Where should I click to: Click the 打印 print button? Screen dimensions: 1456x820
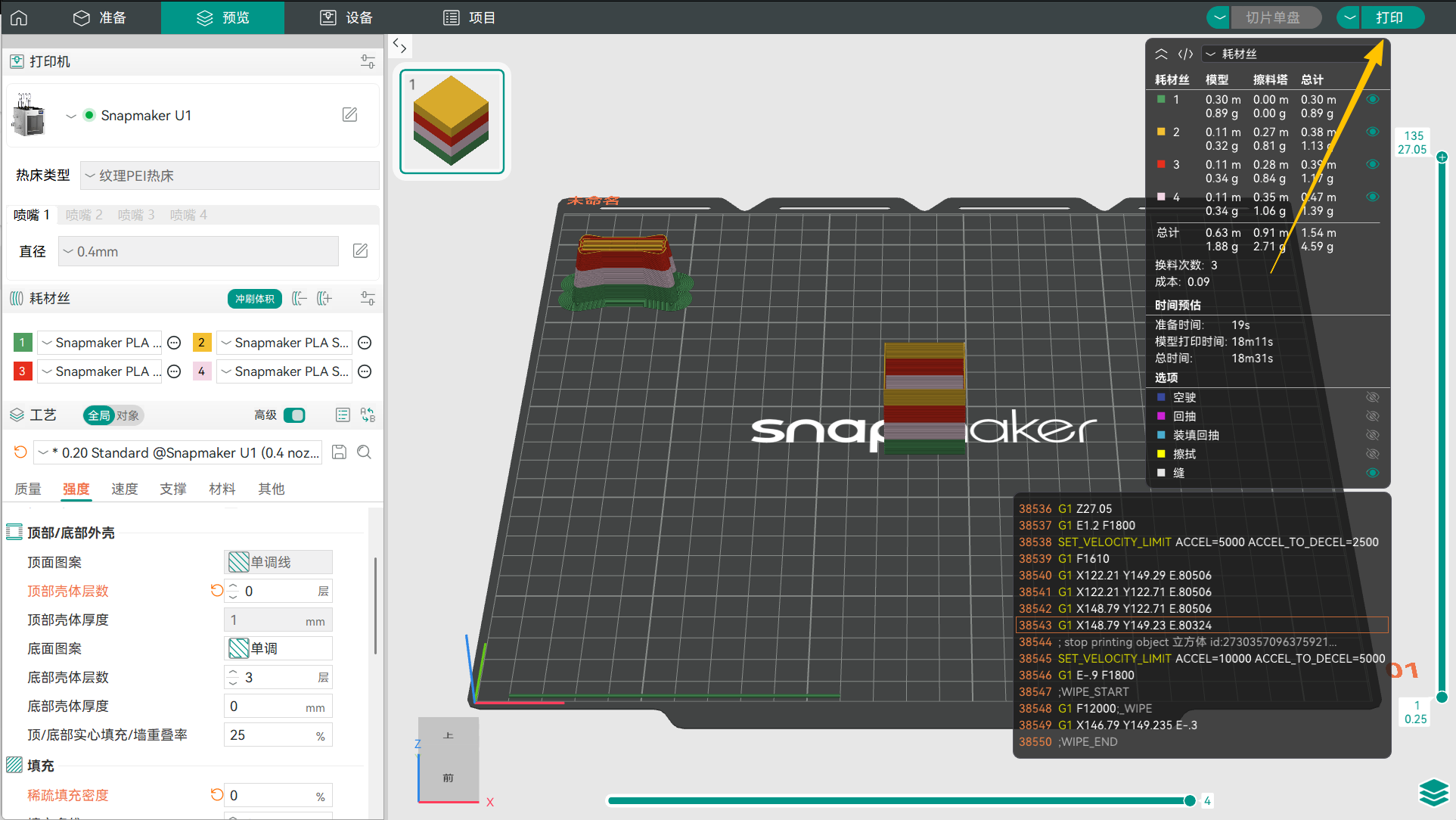point(1389,17)
